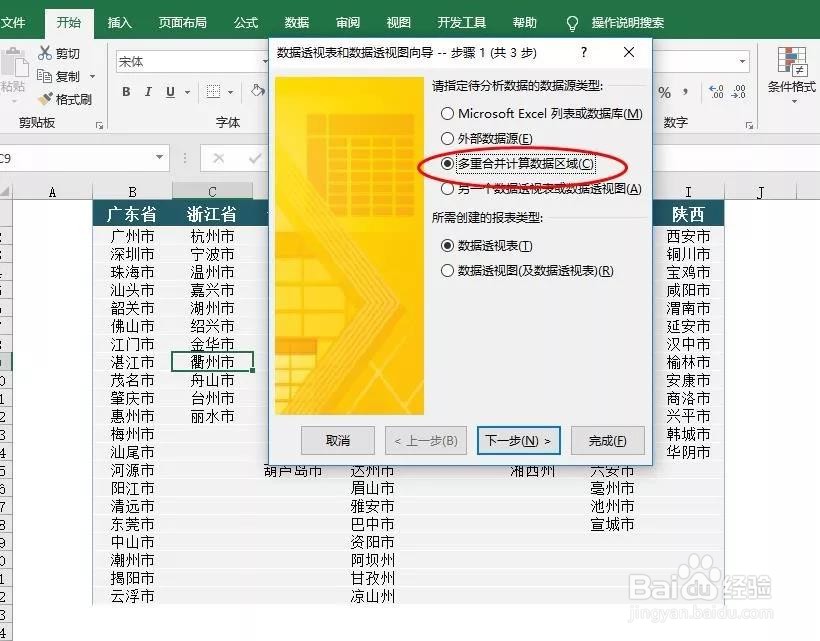Select column B header
Viewport: 820px width, 641px height.
tap(132, 192)
